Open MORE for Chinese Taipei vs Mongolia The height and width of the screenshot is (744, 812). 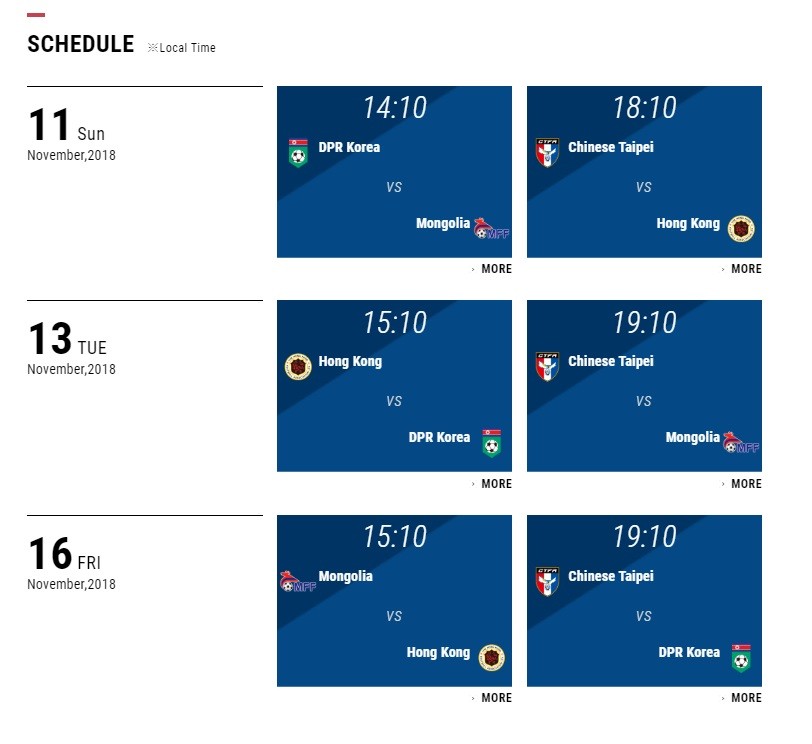[742, 484]
